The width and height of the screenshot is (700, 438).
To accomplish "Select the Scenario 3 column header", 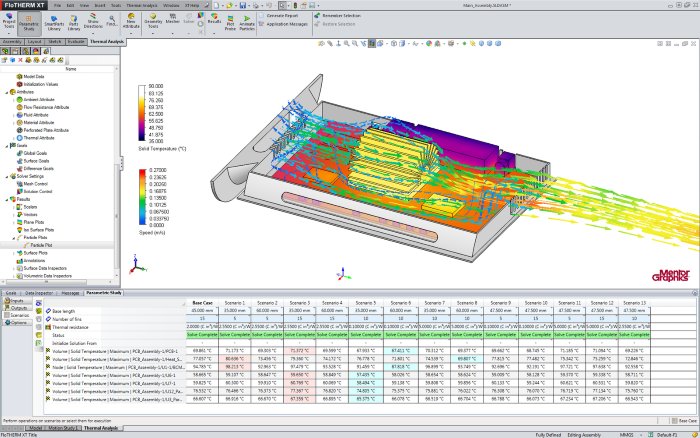I will tap(300, 302).
